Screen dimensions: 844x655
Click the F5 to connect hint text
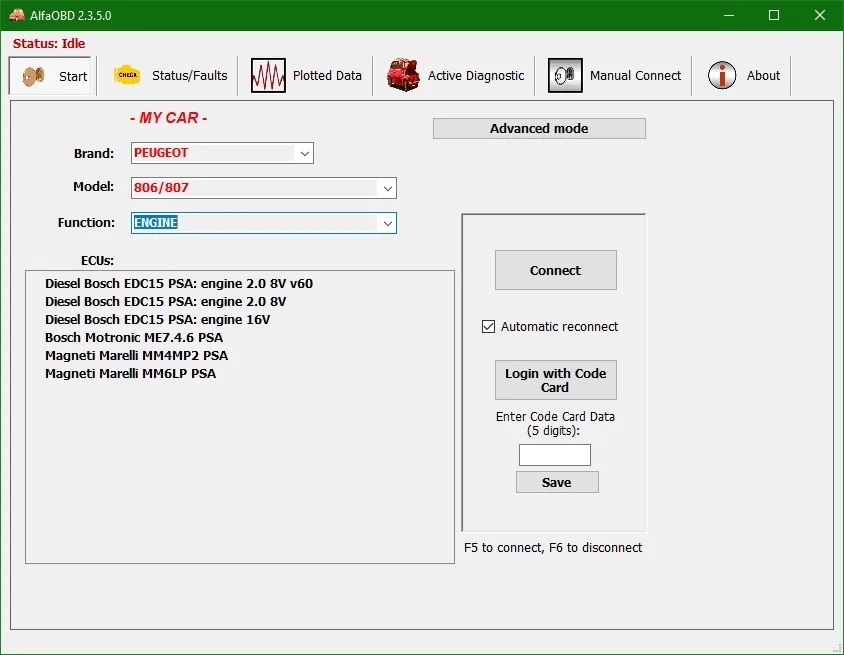(x=553, y=547)
